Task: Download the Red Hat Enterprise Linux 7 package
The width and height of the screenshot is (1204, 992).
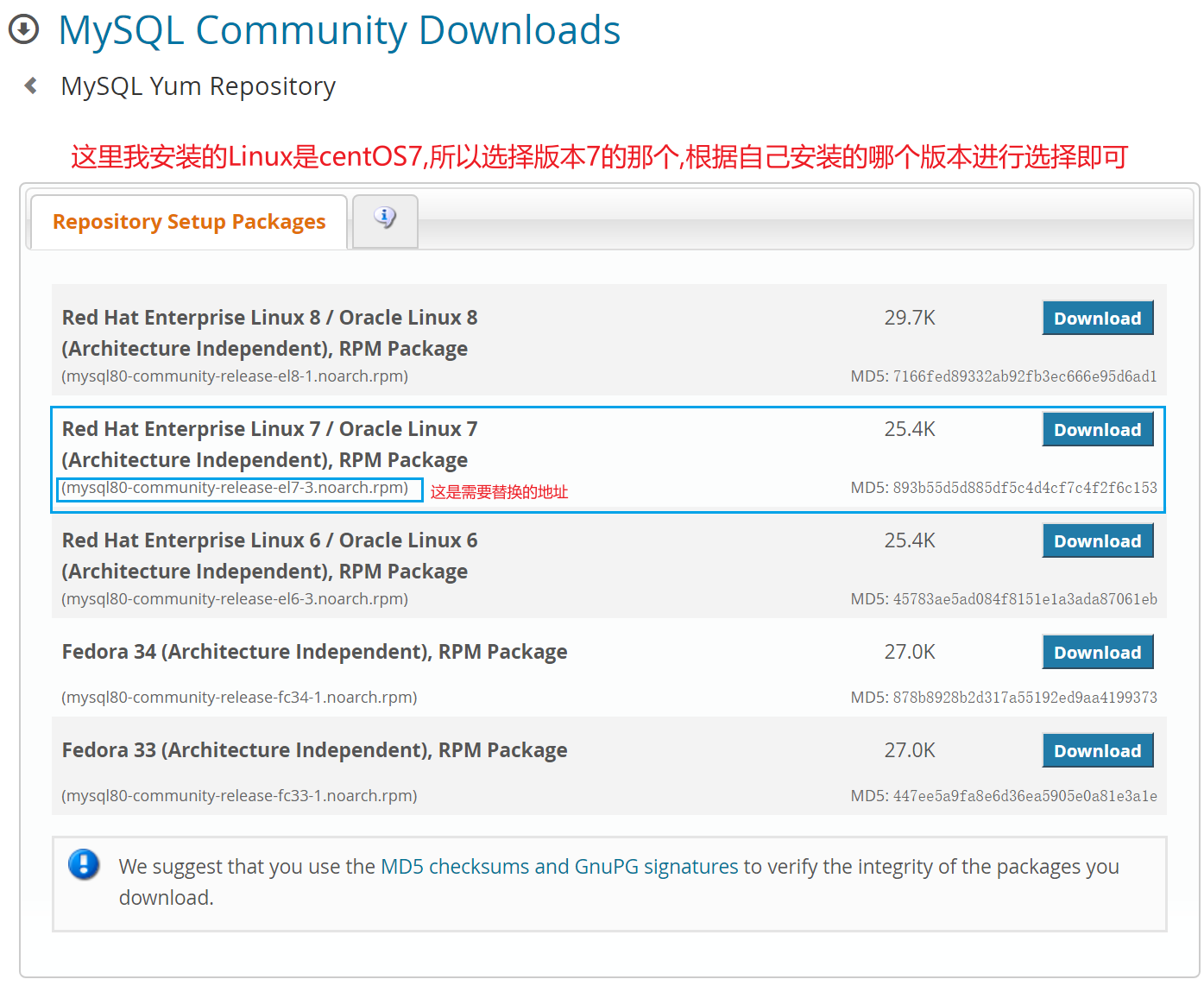Action: [1097, 429]
